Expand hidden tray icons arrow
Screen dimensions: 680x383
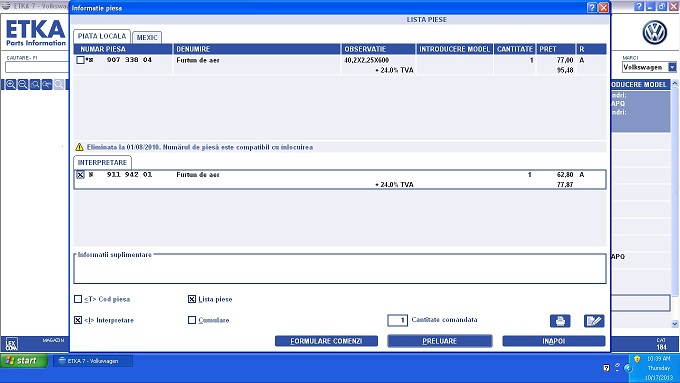click(628, 368)
